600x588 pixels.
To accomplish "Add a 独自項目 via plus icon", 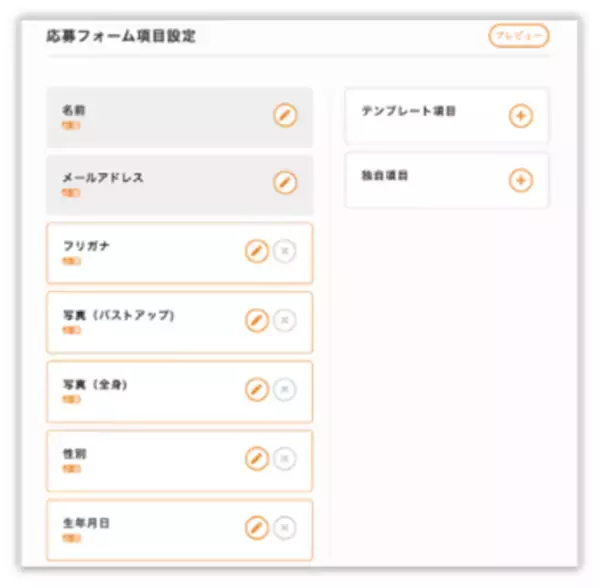I will pos(521,181).
